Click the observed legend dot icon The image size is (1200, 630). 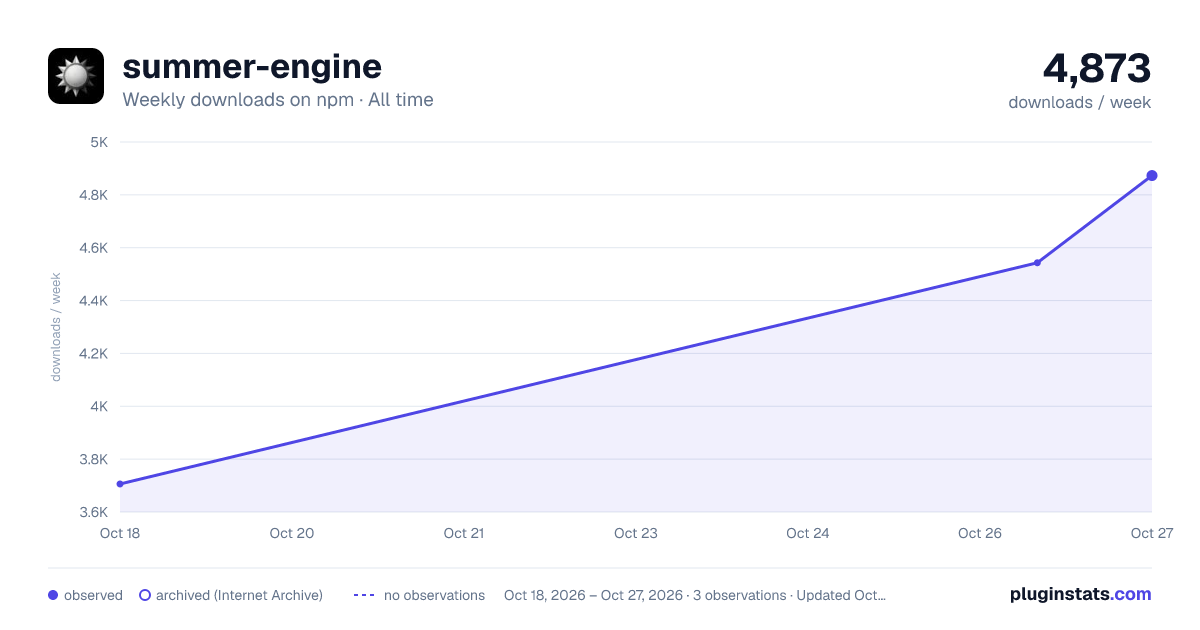(x=53, y=595)
